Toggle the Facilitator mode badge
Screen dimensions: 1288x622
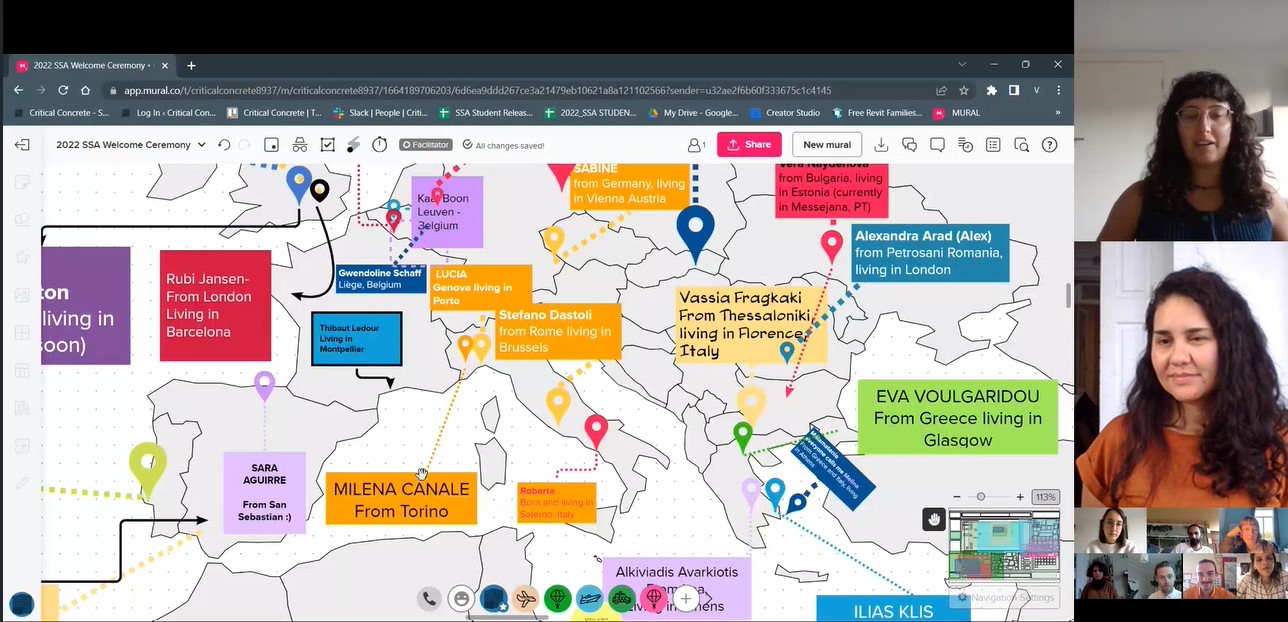click(426, 145)
